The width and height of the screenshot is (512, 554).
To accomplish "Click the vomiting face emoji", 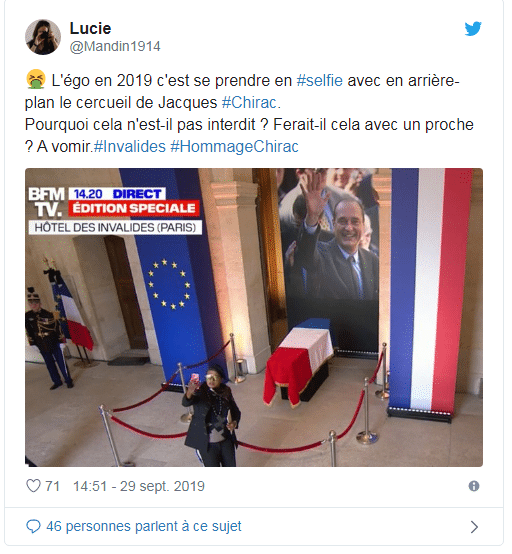I will point(36,79).
